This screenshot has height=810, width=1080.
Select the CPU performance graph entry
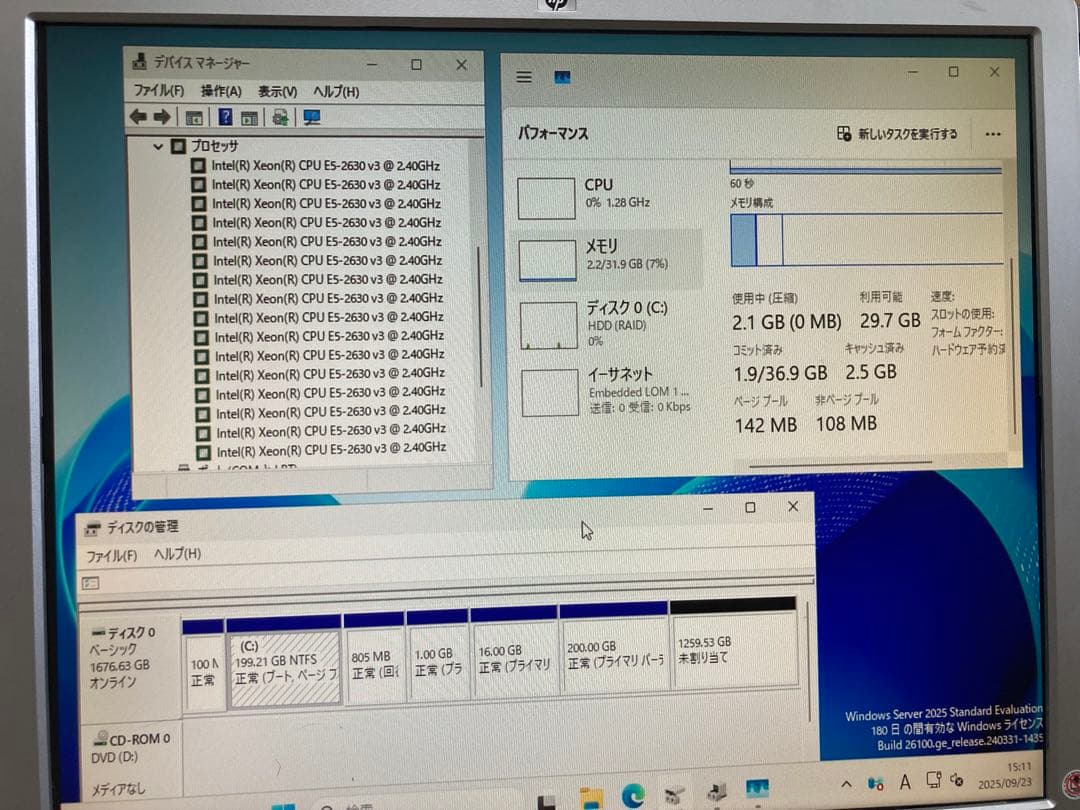pos(610,197)
